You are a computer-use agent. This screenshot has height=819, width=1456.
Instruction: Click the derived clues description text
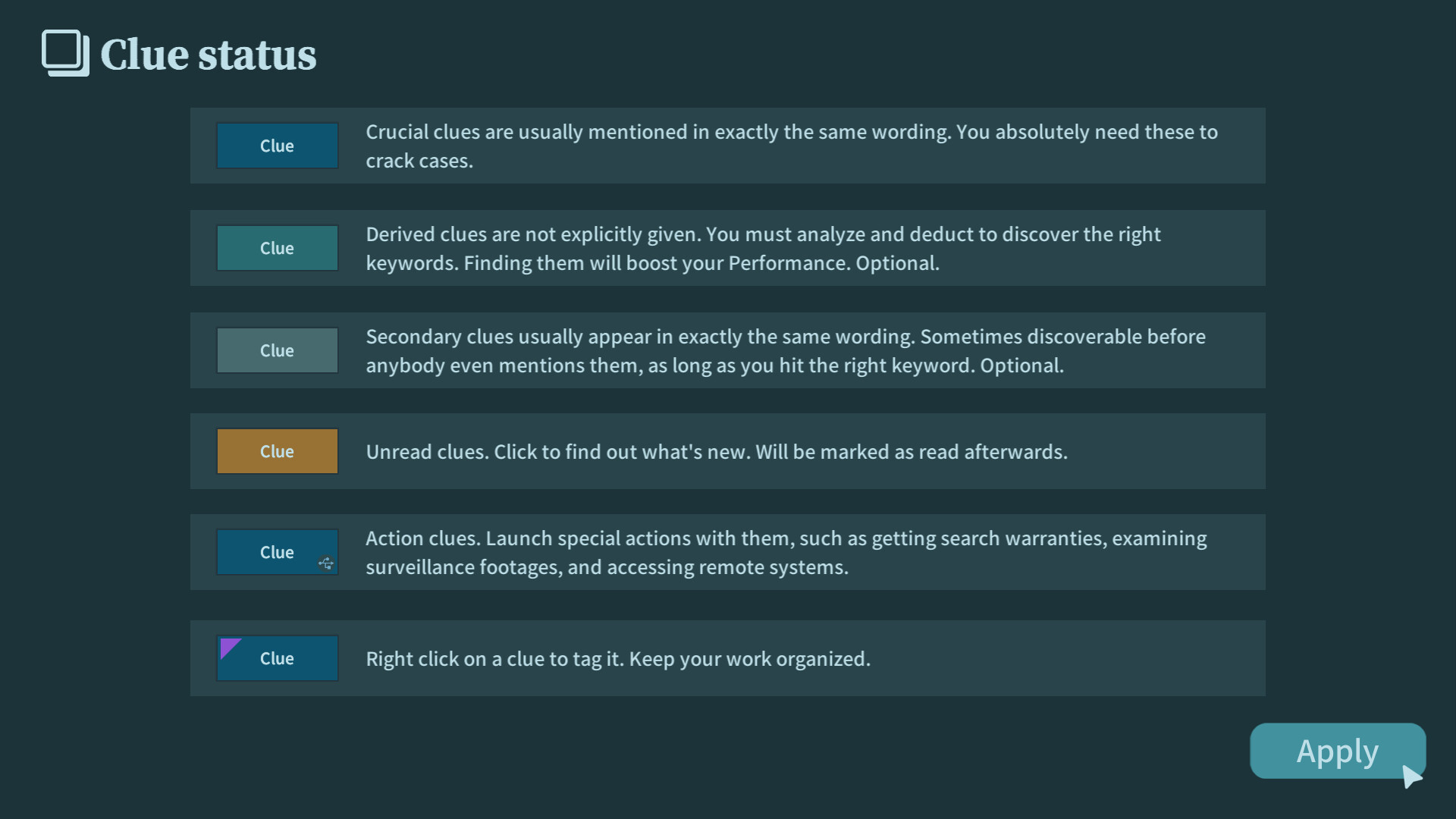click(762, 248)
